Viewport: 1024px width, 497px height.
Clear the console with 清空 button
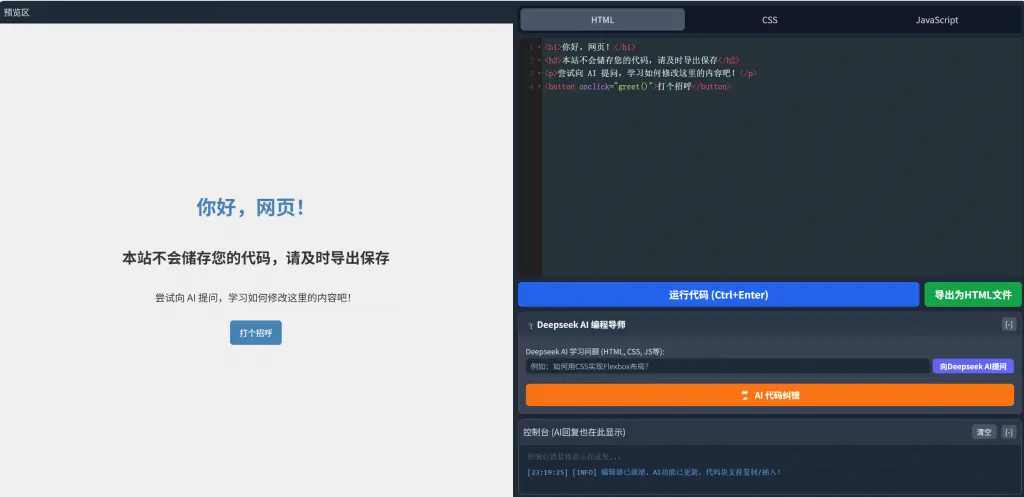click(x=984, y=432)
